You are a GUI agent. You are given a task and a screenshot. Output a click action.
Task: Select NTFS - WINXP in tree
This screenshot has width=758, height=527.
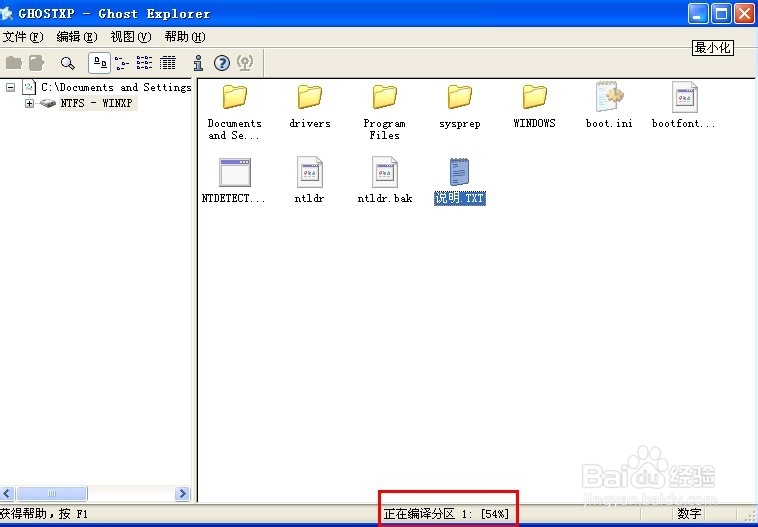tap(97, 103)
